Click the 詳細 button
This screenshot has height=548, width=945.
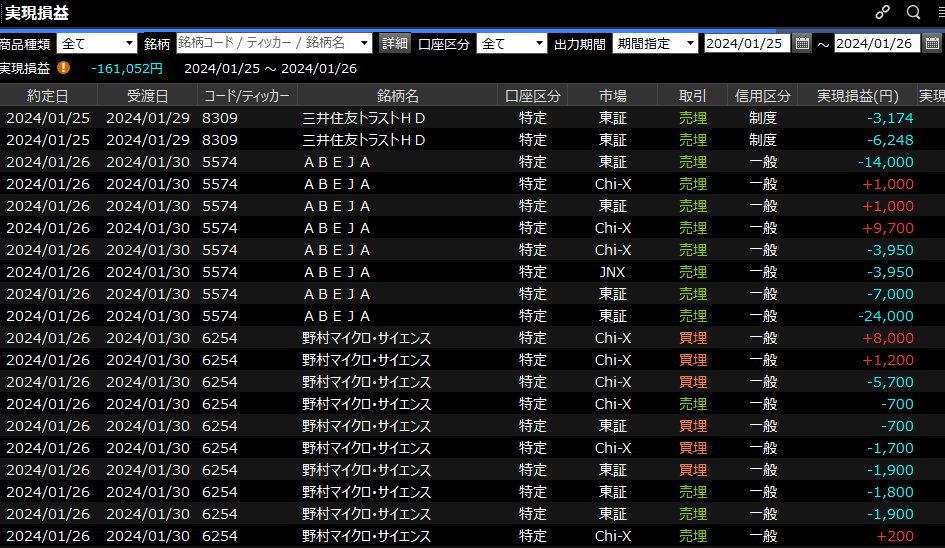coord(395,43)
